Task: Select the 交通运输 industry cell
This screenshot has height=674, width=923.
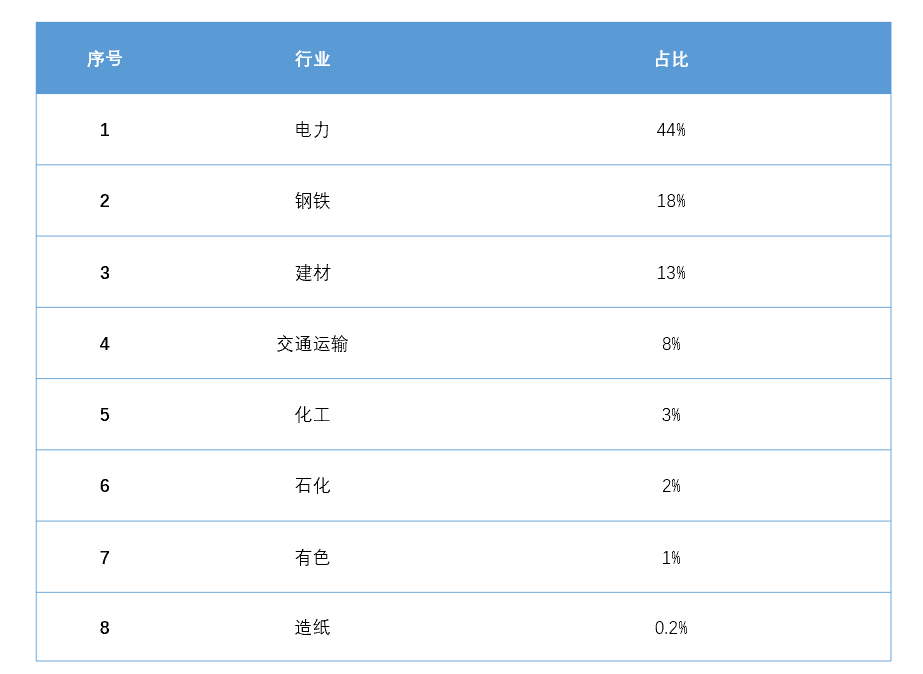Action: point(312,344)
